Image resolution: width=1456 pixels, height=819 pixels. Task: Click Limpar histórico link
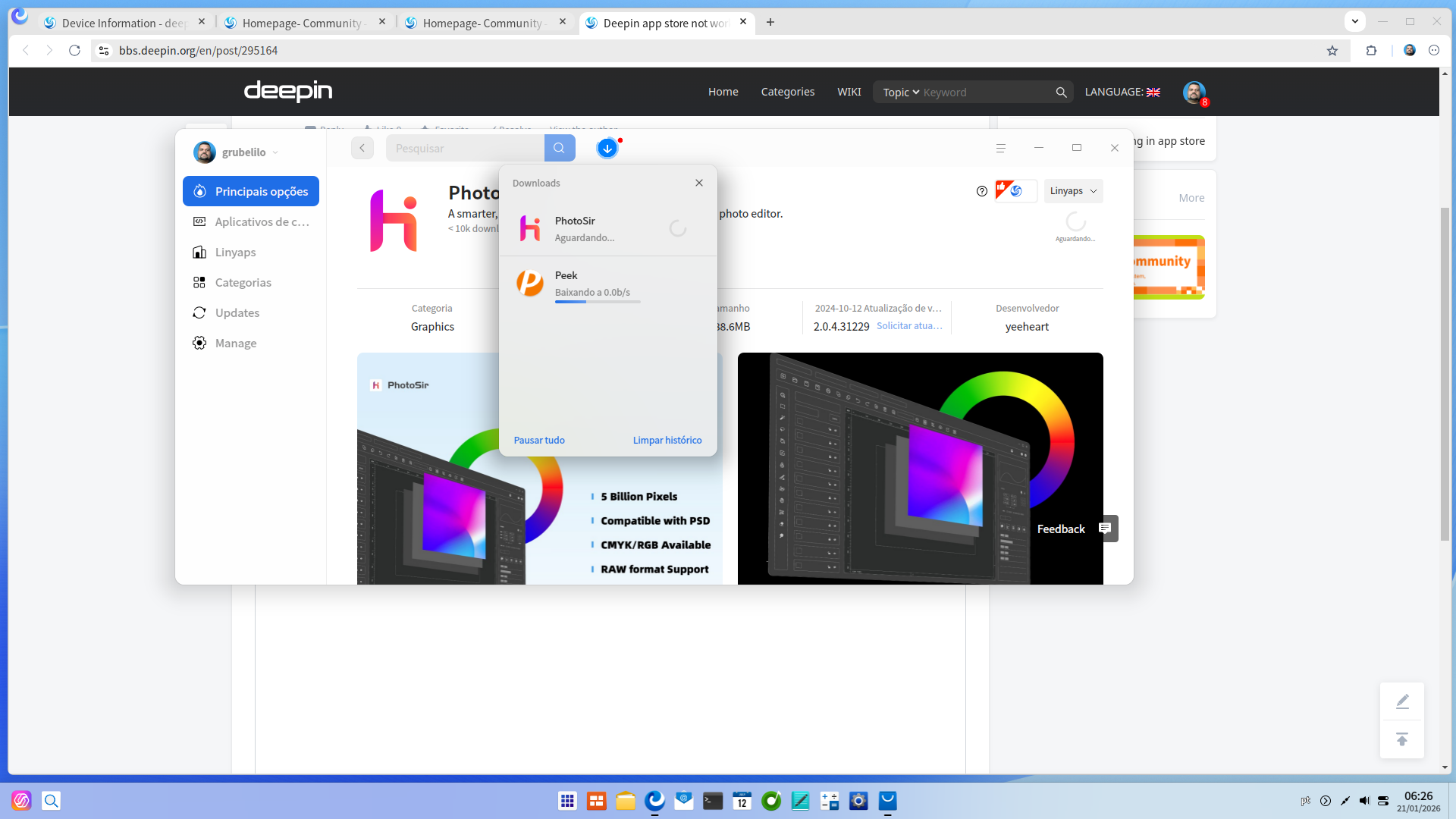point(667,440)
